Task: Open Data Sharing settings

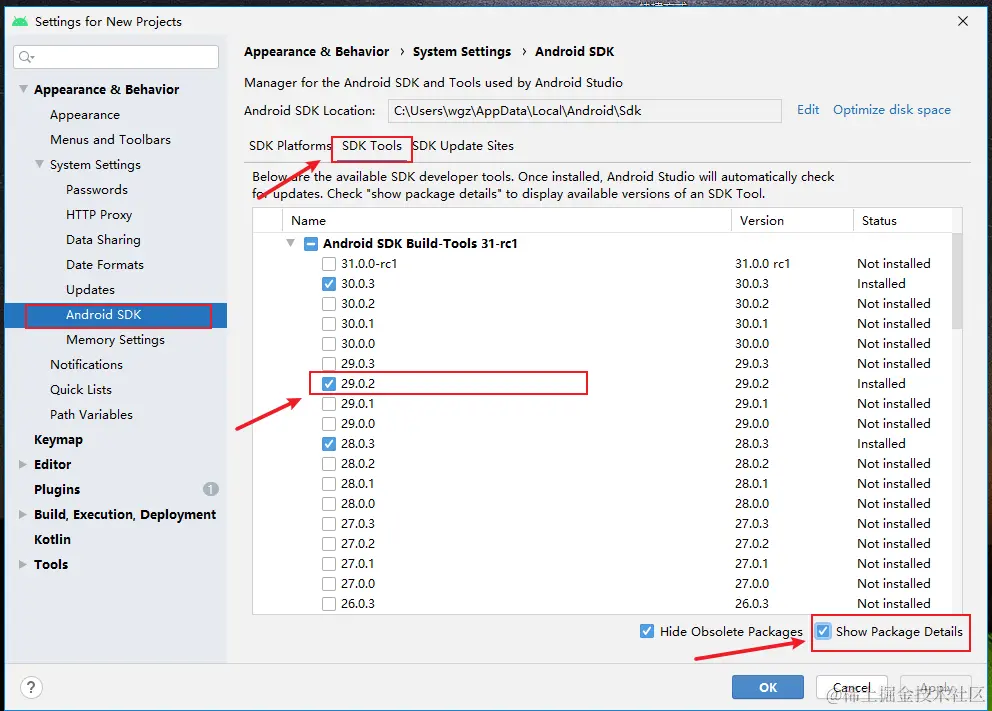Action: 103,239
